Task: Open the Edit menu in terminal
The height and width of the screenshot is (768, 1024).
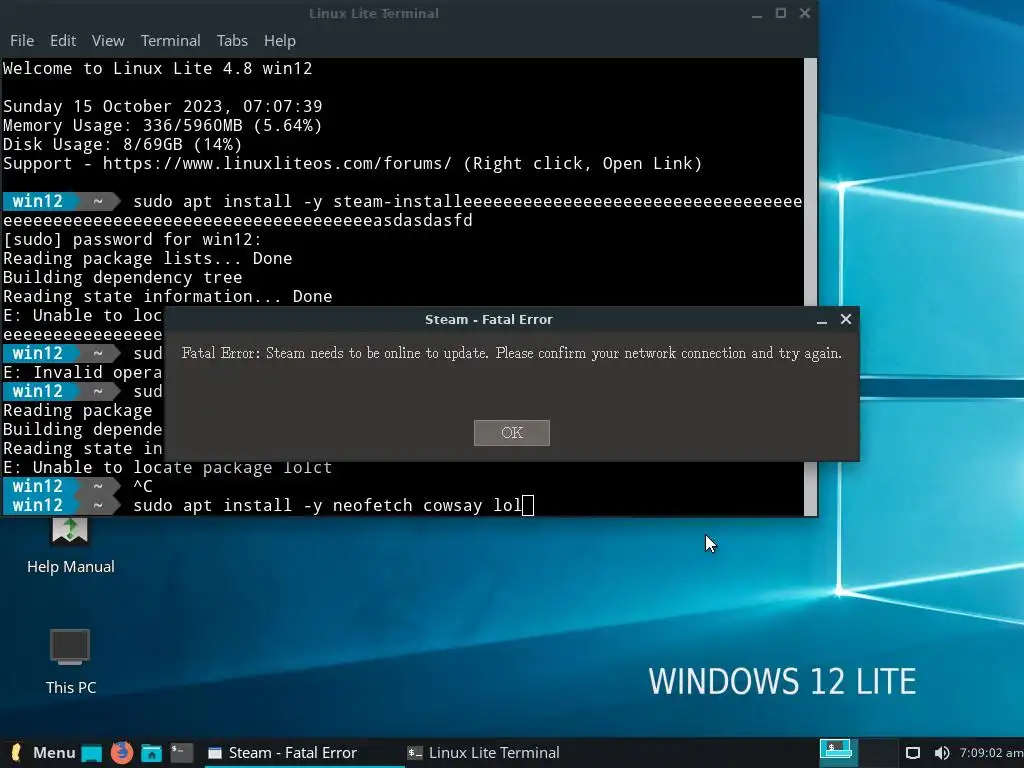Action: (63, 40)
